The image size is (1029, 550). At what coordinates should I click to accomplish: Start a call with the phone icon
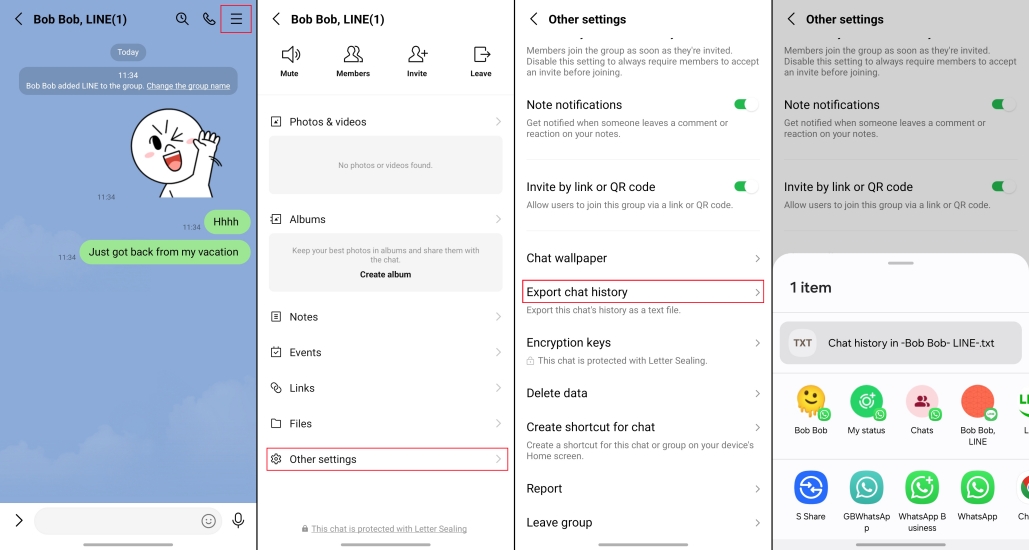coord(209,19)
